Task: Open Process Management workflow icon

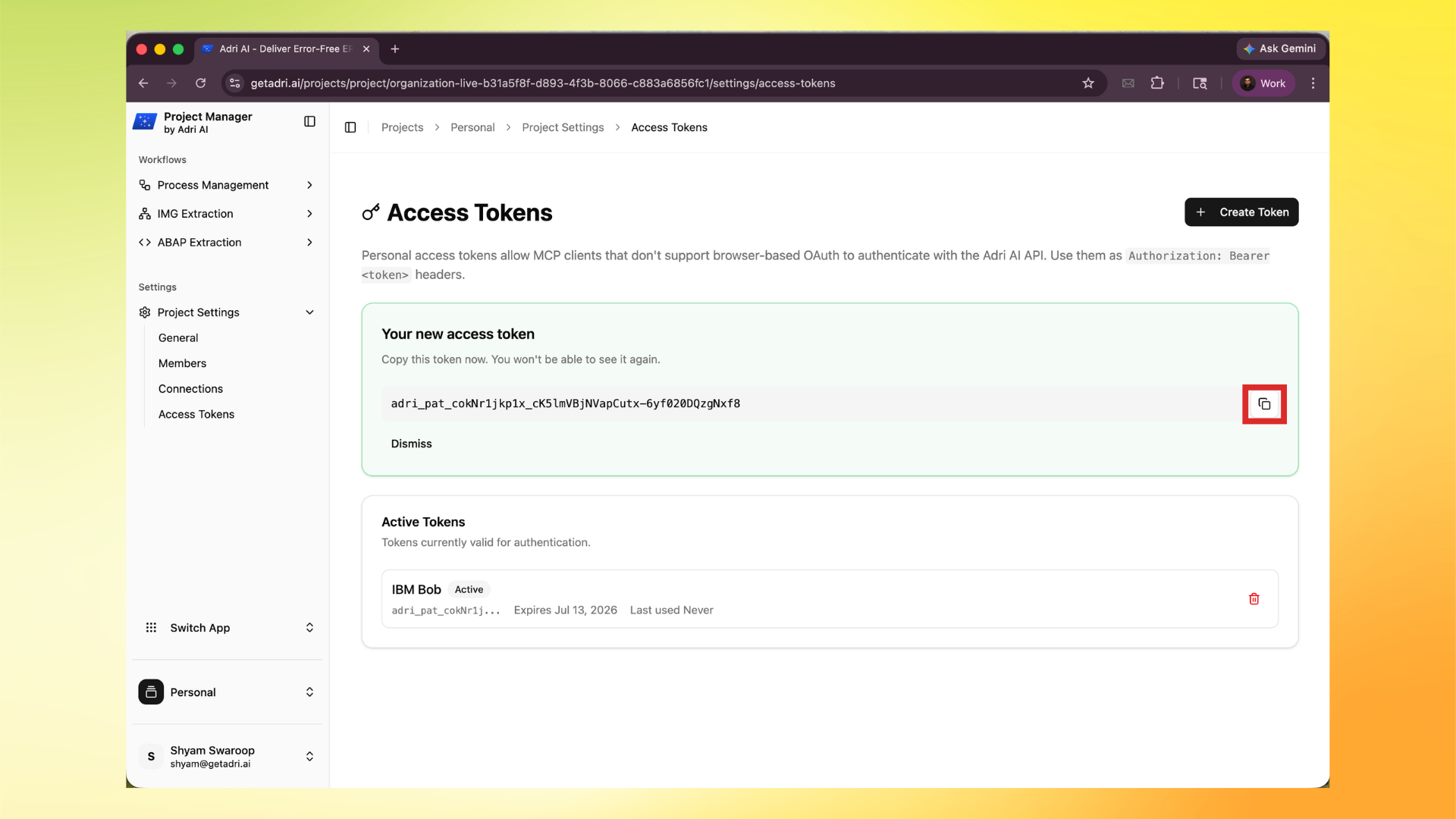Action: [145, 185]
